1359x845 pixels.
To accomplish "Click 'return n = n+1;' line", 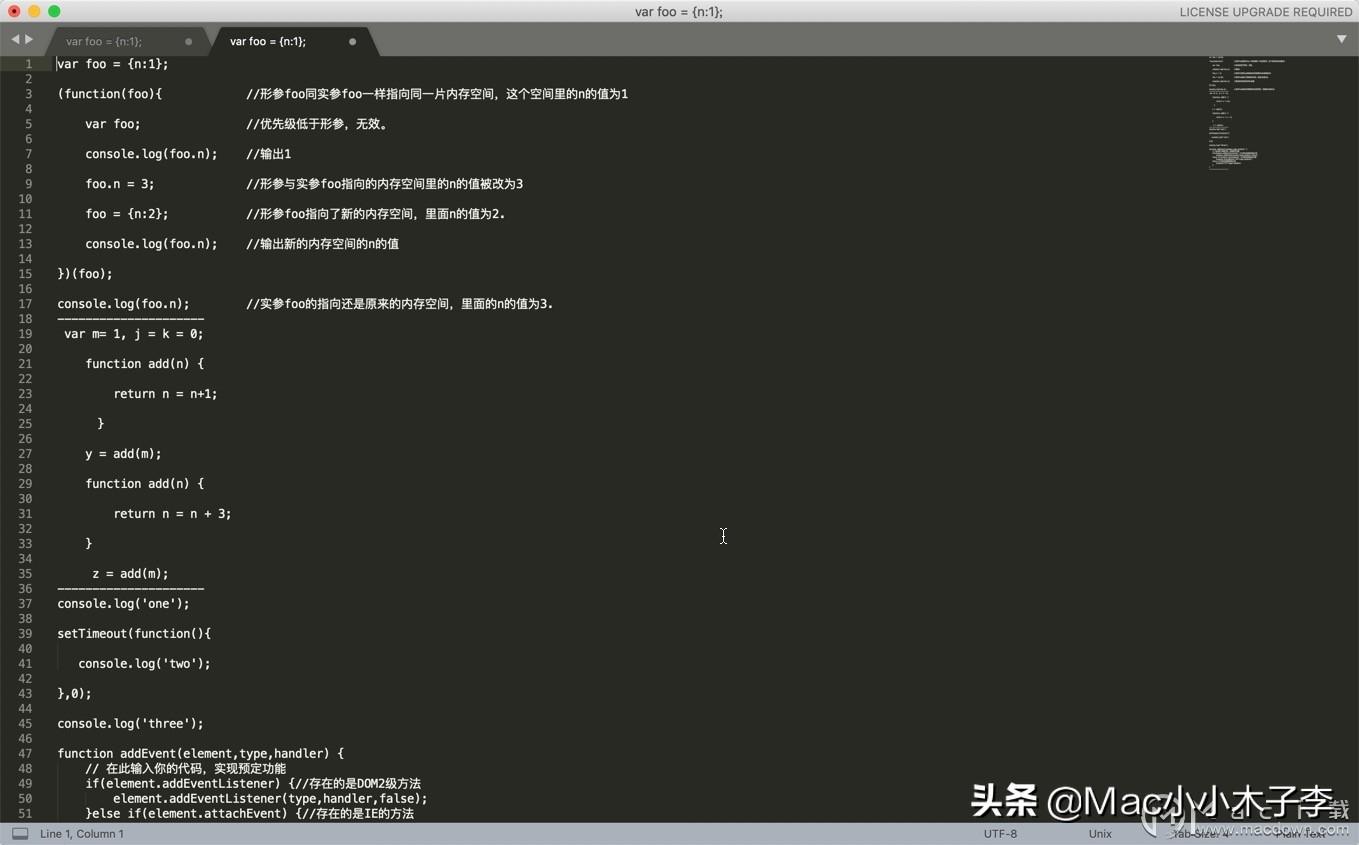I will pos(165,394).
